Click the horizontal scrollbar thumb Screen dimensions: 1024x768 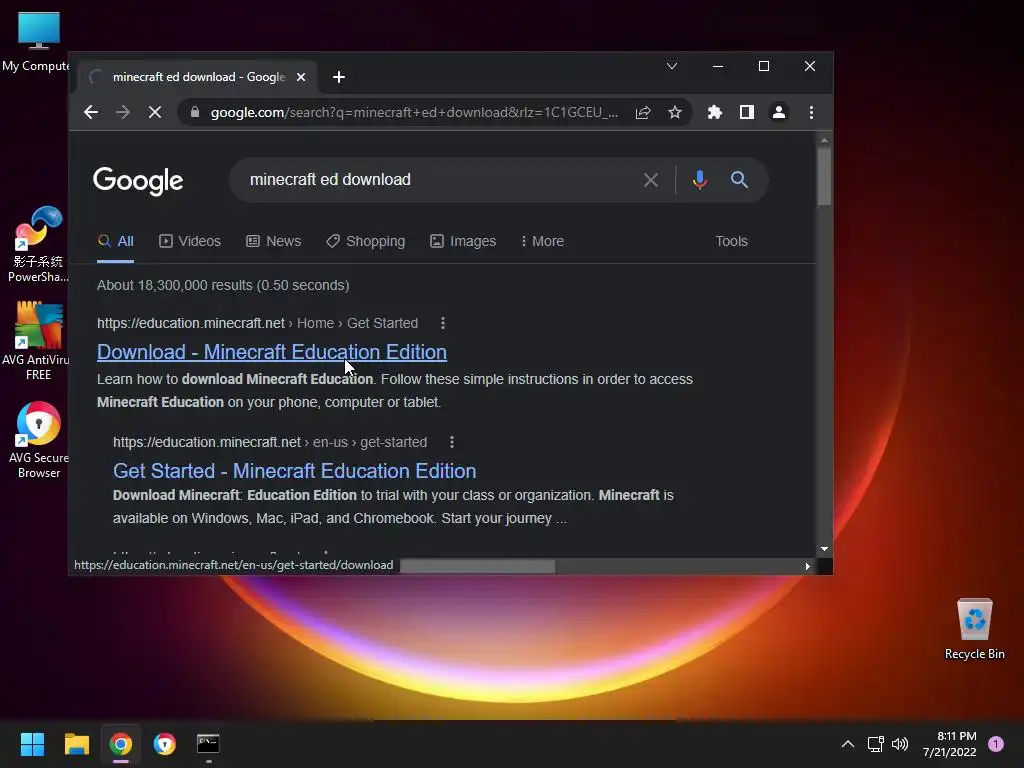coord(478,566)
